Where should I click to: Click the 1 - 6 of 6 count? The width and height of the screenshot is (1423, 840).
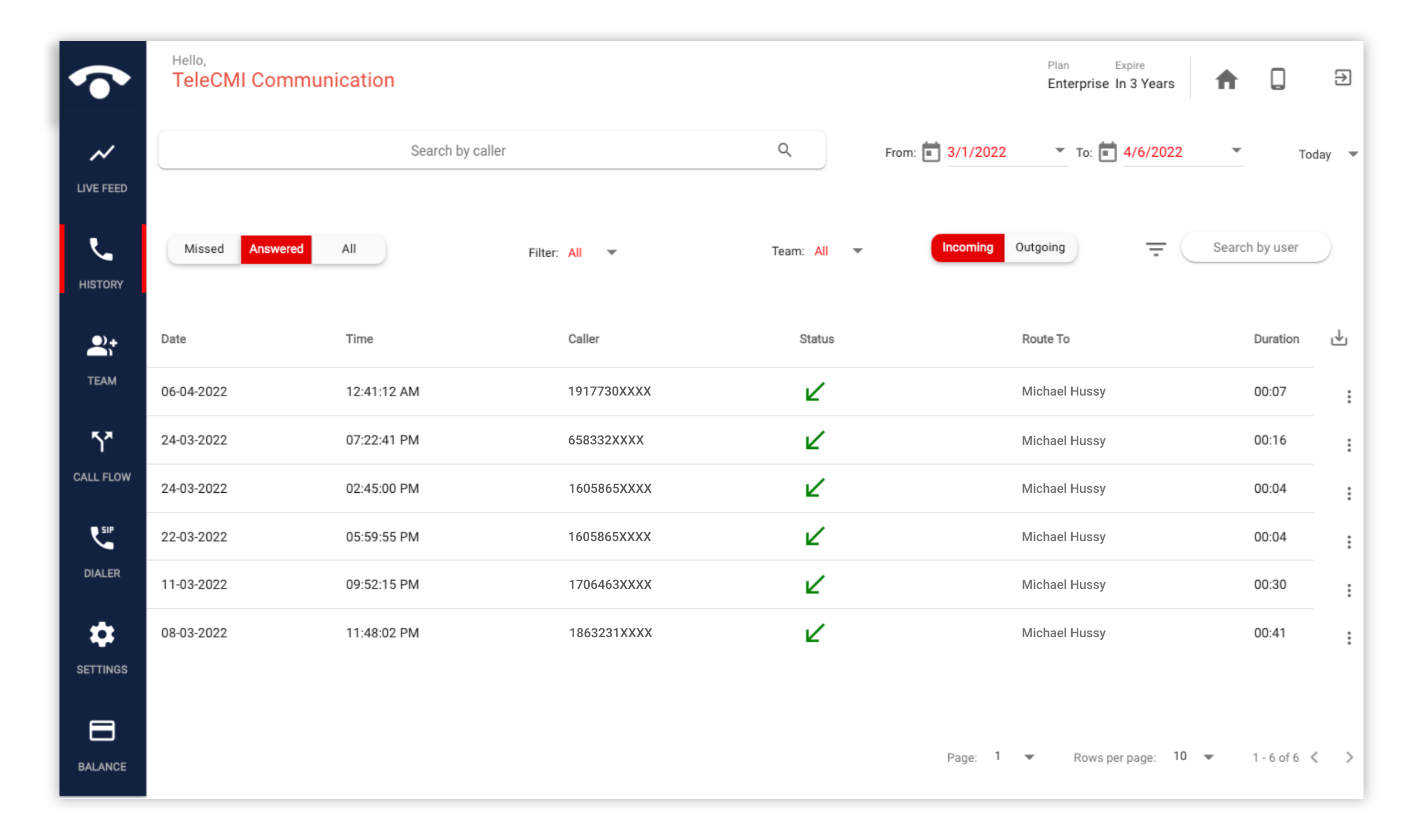coord(1276,758)
